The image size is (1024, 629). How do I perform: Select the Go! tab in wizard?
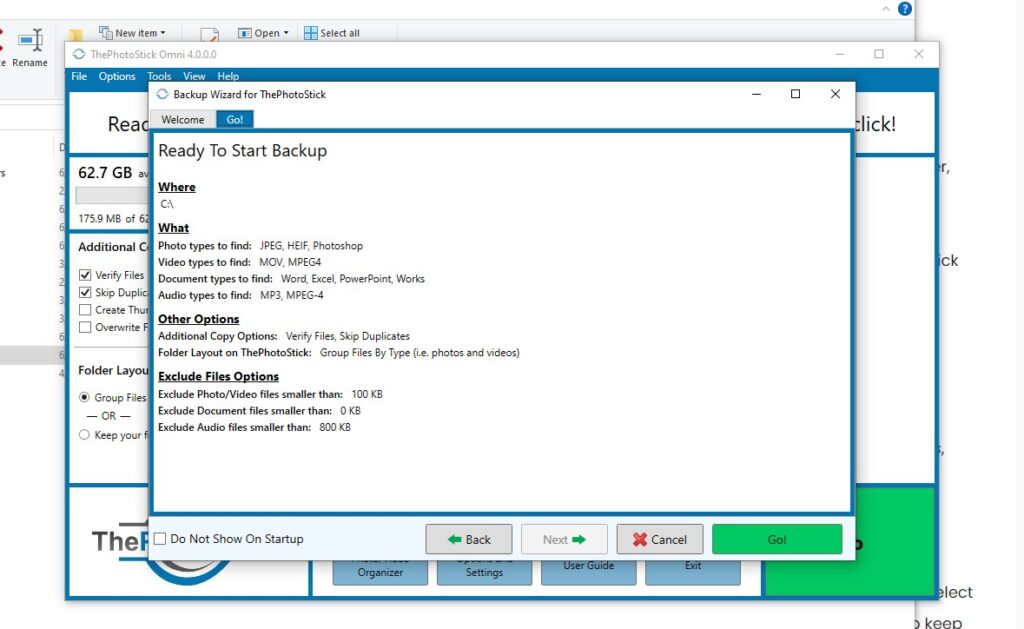[235, 120]
